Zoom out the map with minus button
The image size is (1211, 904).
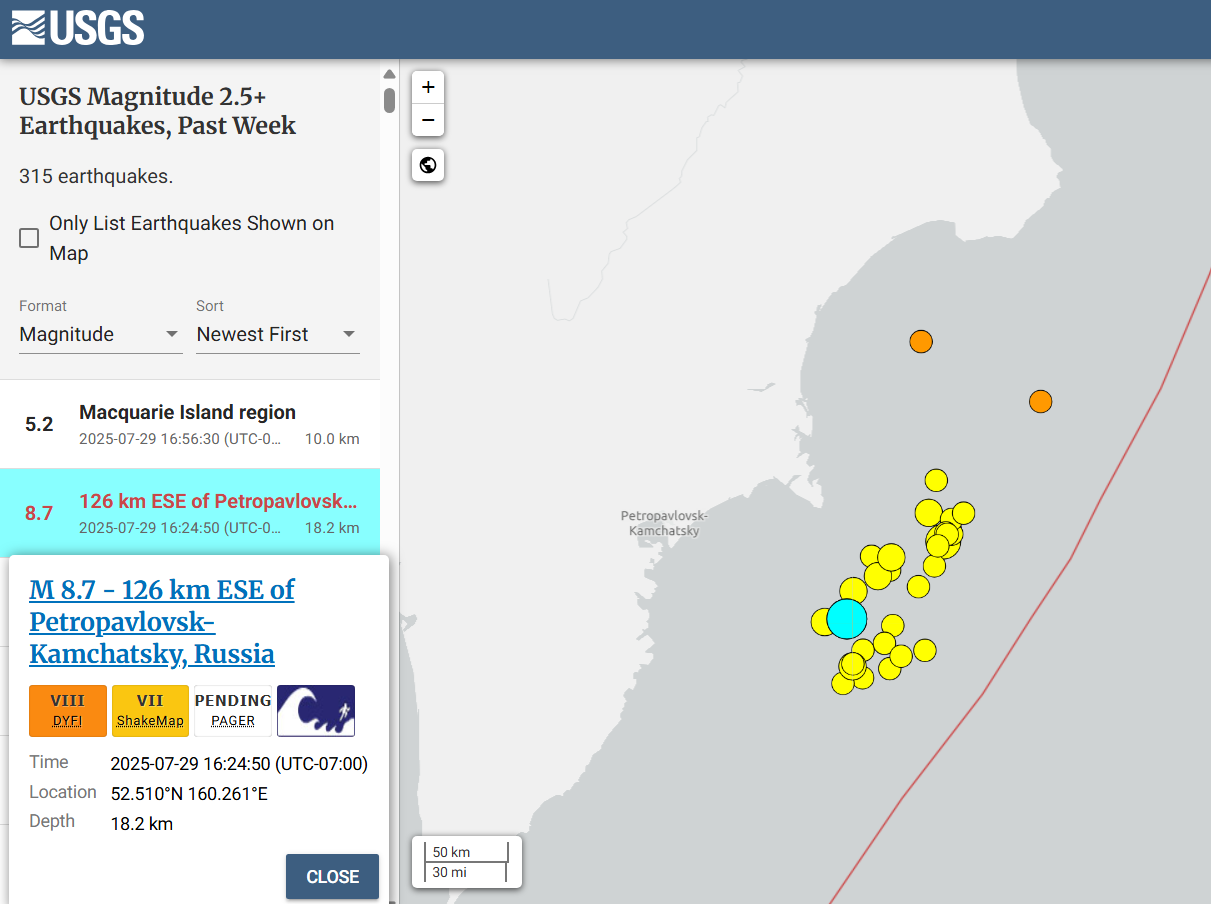click(428, 120)
